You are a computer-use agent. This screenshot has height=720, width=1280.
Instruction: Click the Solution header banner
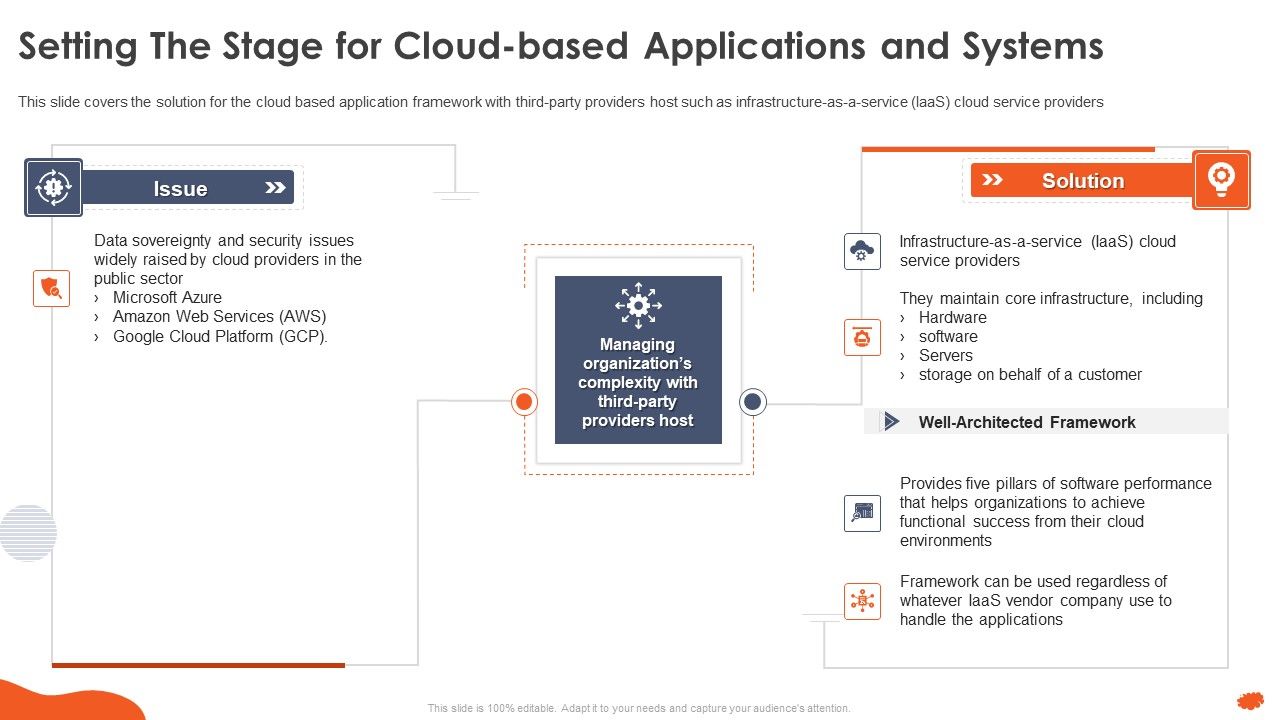(1083, 180)
